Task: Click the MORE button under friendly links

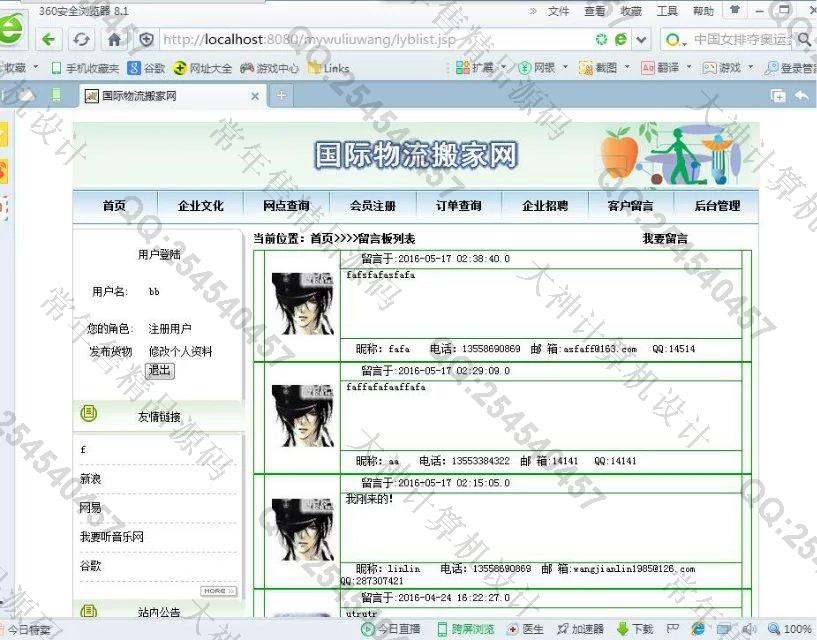Action: click(x=218, y=591)
